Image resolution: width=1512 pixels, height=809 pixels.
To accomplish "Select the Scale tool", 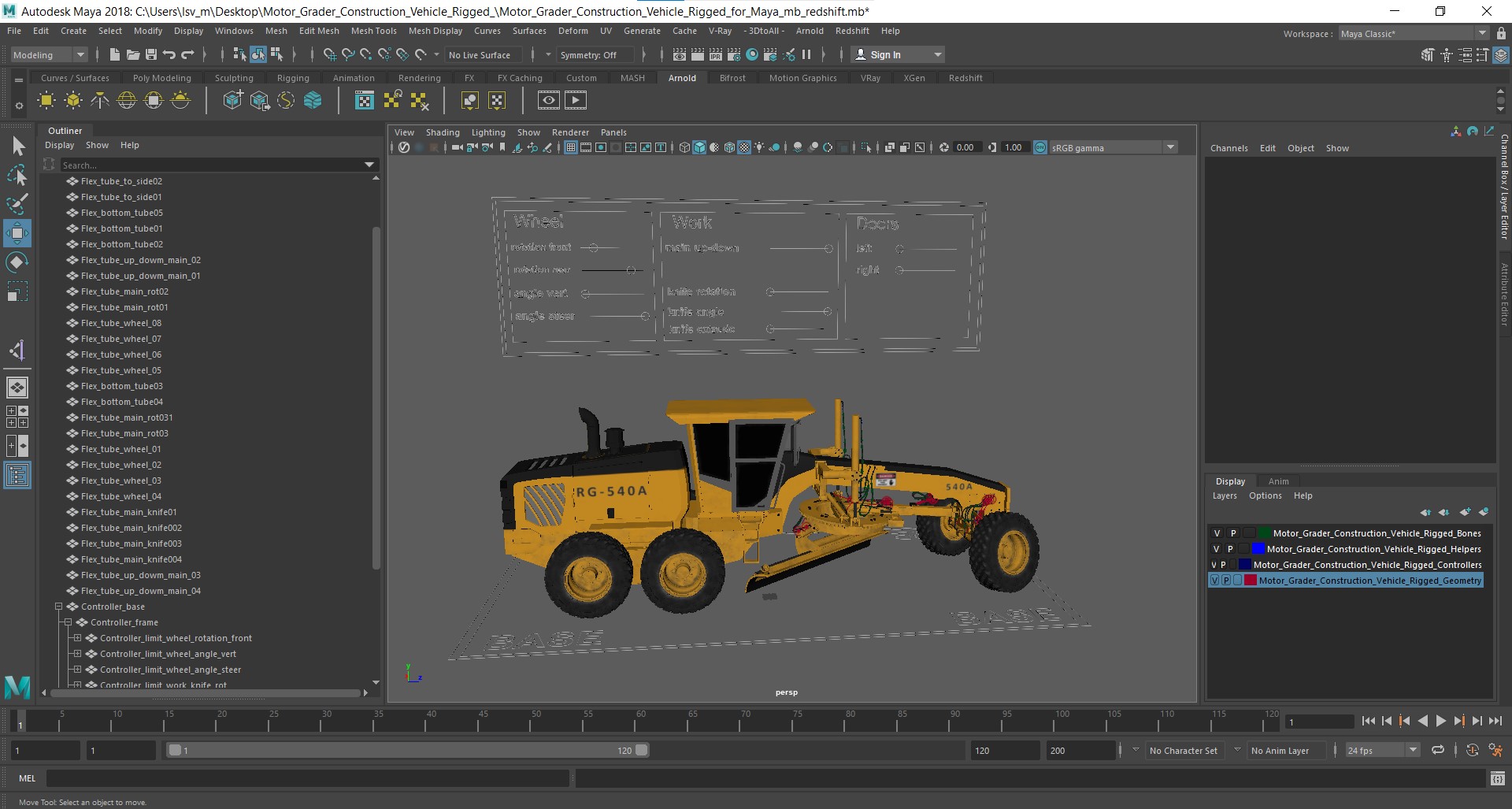I will pos(17,291).
